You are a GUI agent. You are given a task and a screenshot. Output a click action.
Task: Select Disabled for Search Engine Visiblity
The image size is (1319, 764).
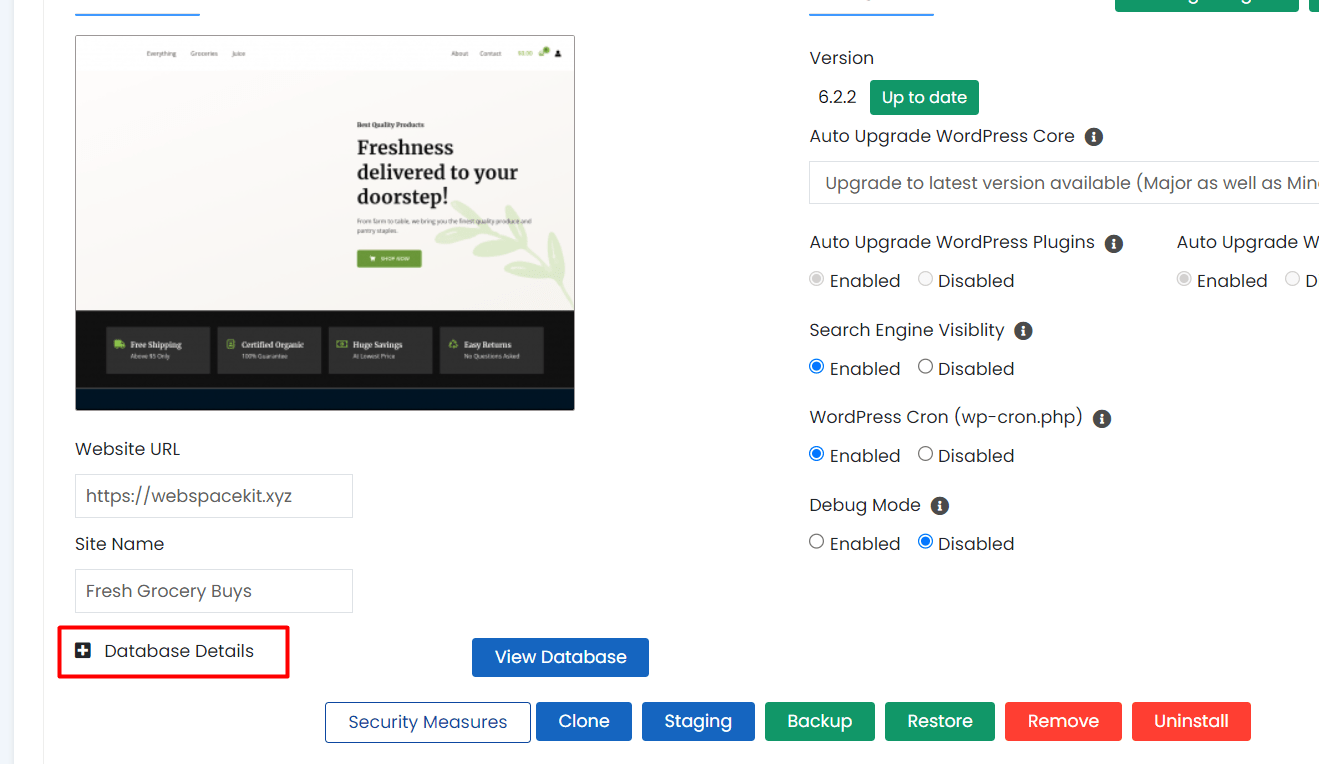coord(926,367)
